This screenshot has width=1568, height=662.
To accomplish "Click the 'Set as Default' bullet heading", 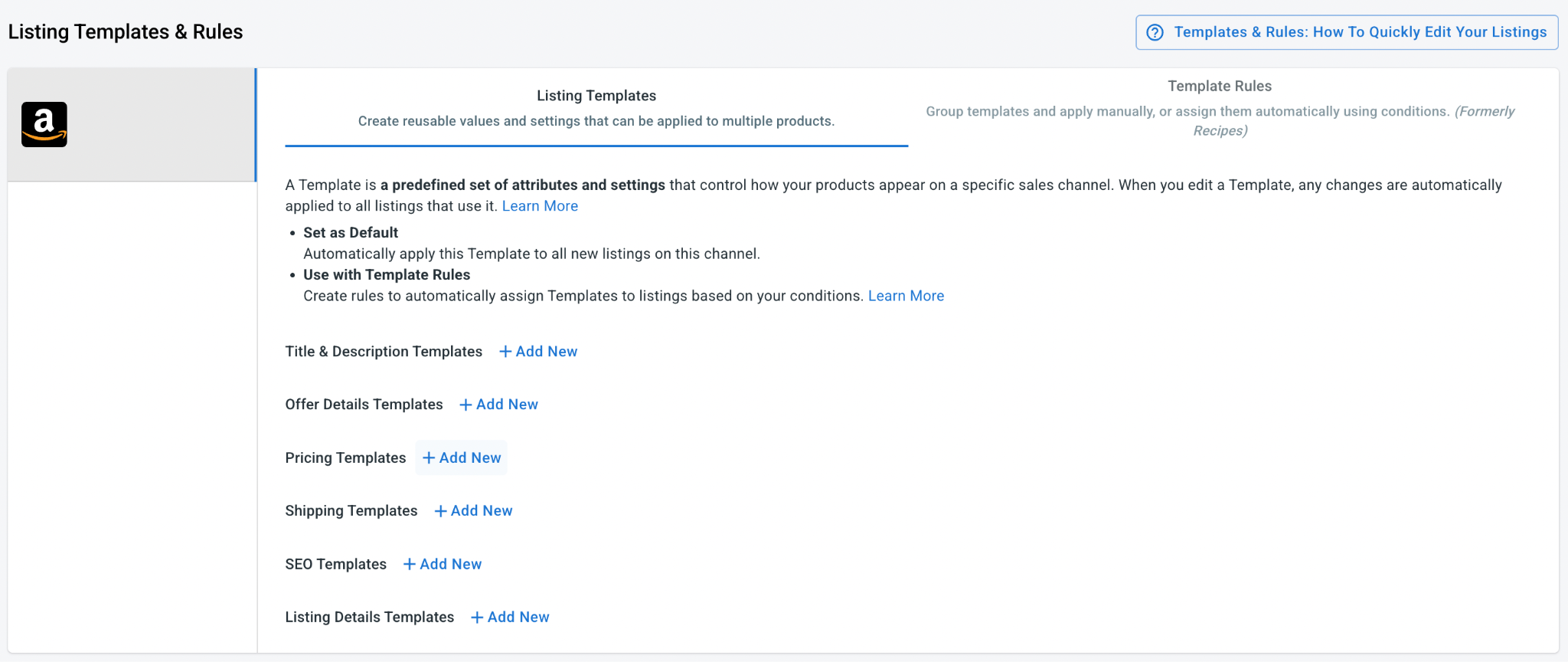I will click(351, 233).
